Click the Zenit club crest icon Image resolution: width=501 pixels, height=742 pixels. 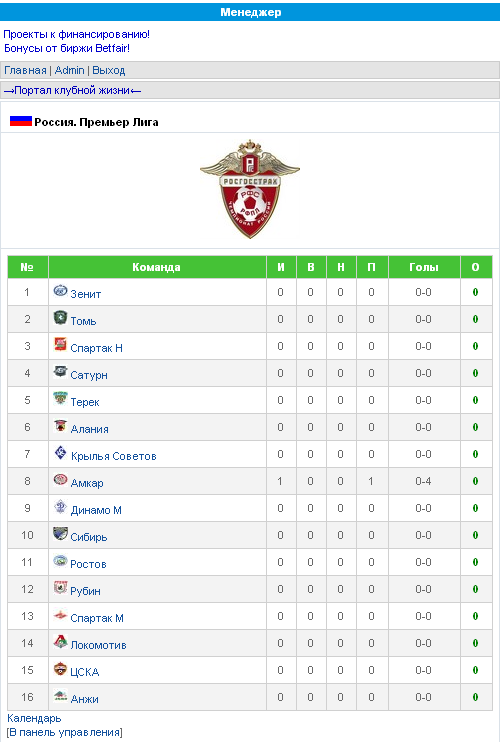(61, 291)
